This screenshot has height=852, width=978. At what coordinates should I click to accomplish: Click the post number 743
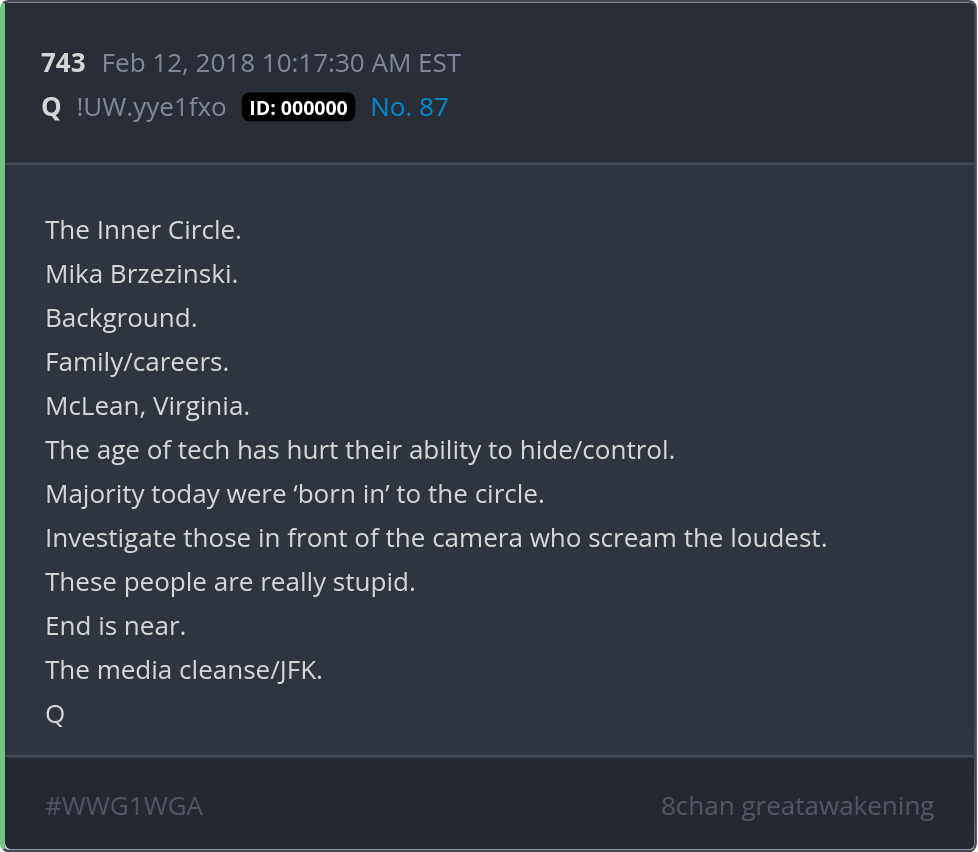coord(63,64)
